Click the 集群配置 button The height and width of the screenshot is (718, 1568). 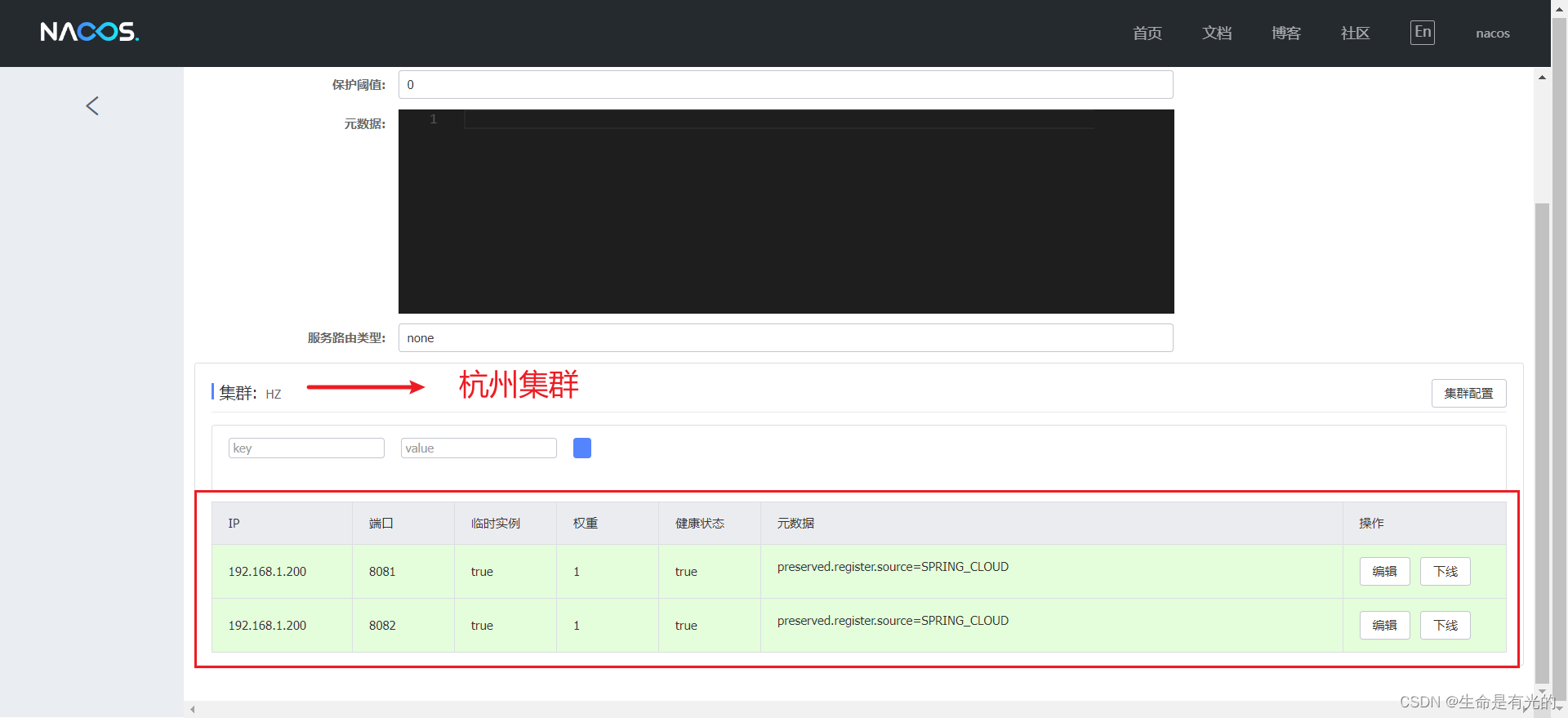[x=1469, y=393]
